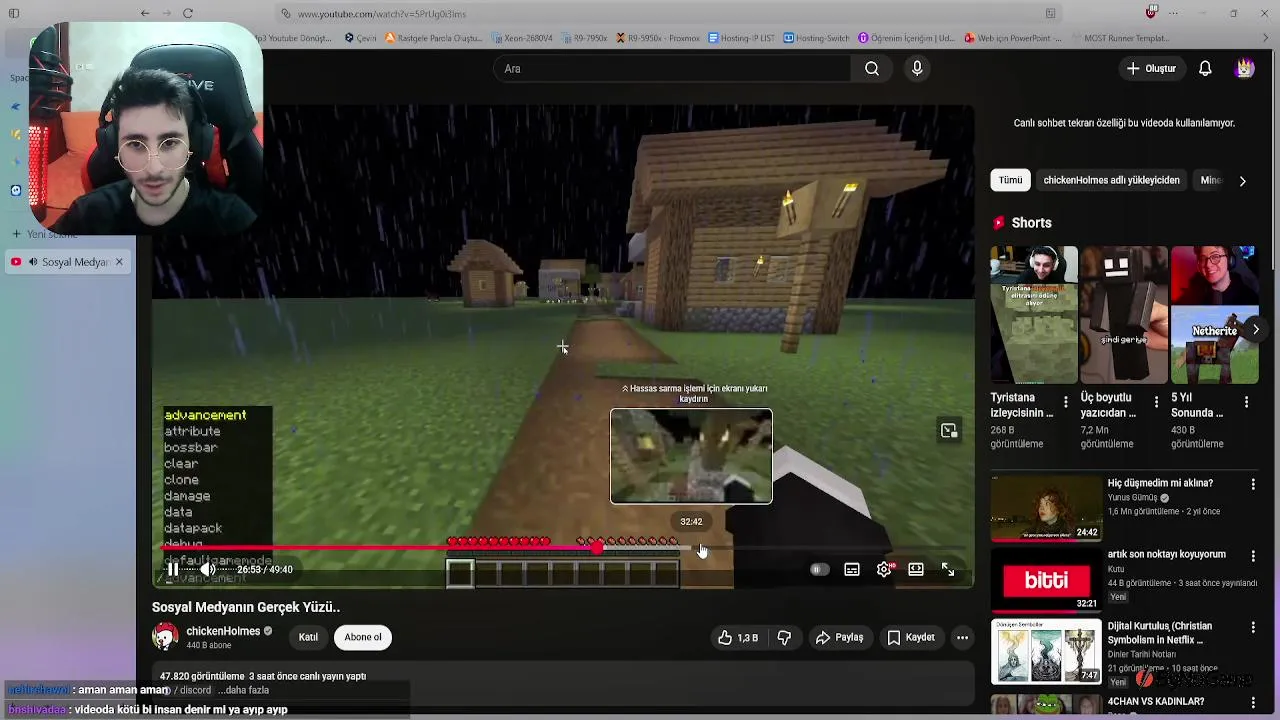This screenshot has width=1280, height=720.
Task: Click miniplayer icon on video right edge
Action: point(949,431)
